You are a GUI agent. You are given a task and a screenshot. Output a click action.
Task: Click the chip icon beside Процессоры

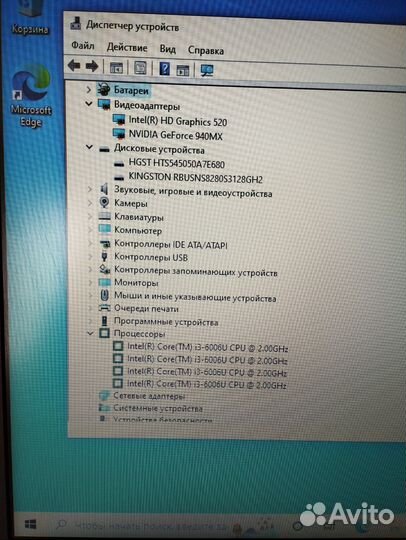tap(104, 333)
